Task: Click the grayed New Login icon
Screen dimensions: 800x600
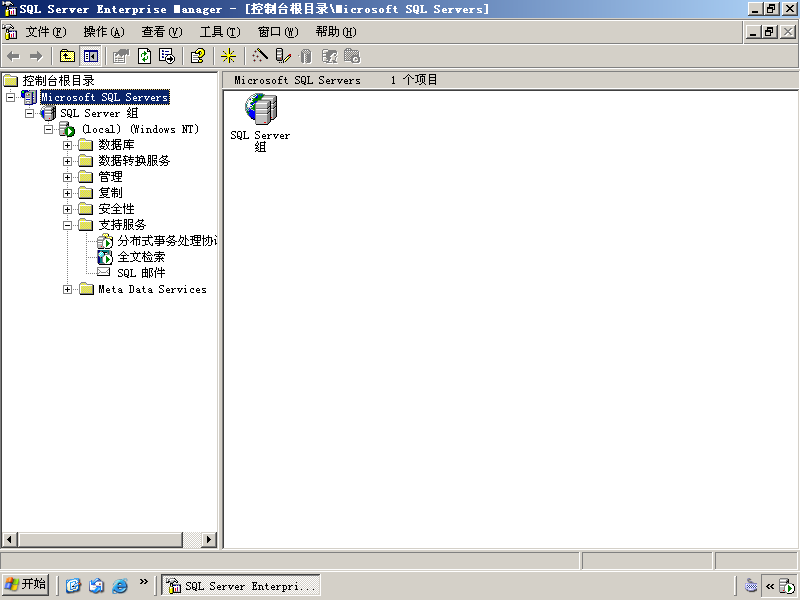Action: tap(329, 56)
